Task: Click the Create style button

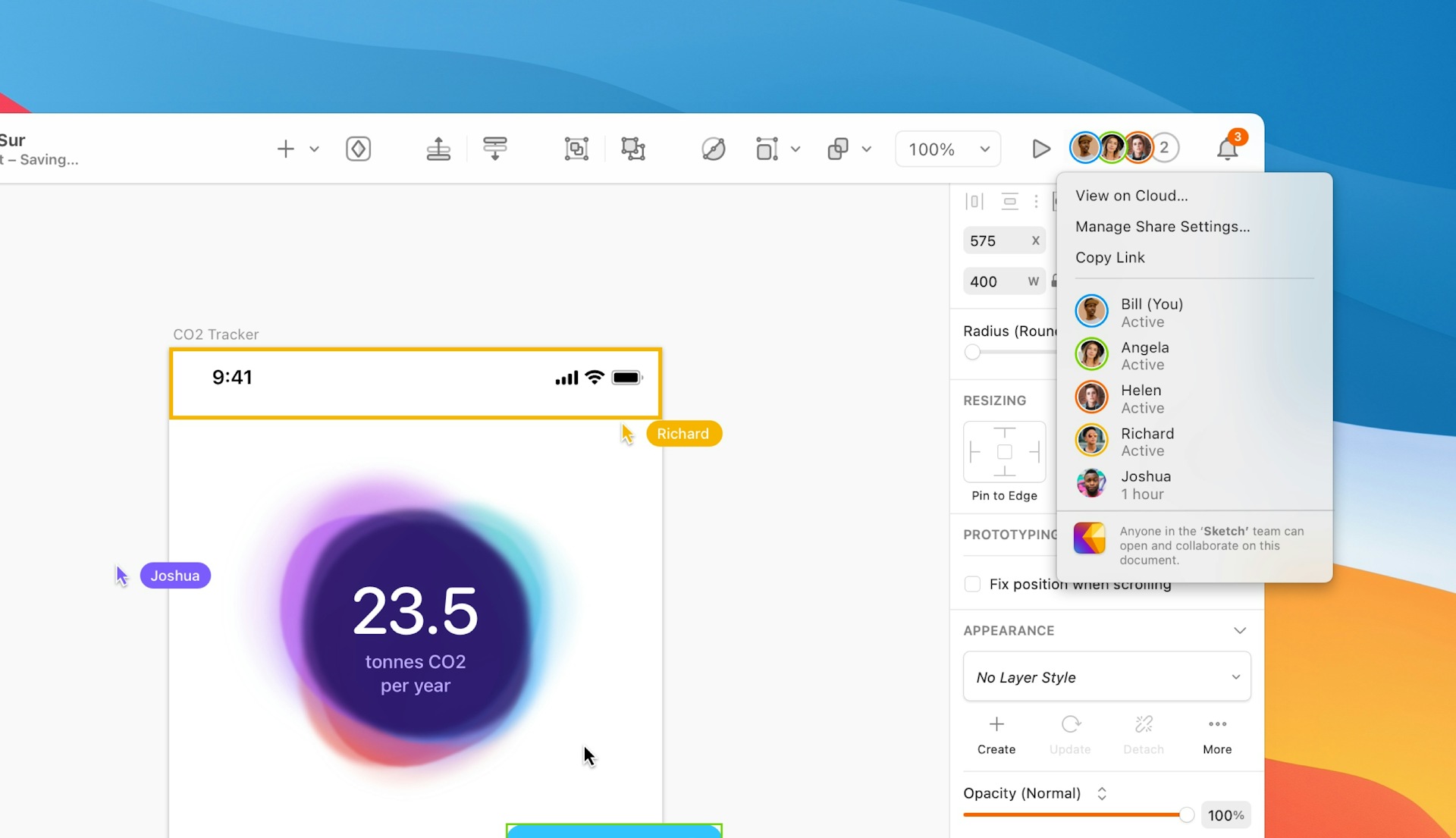Action: point(996,734)
